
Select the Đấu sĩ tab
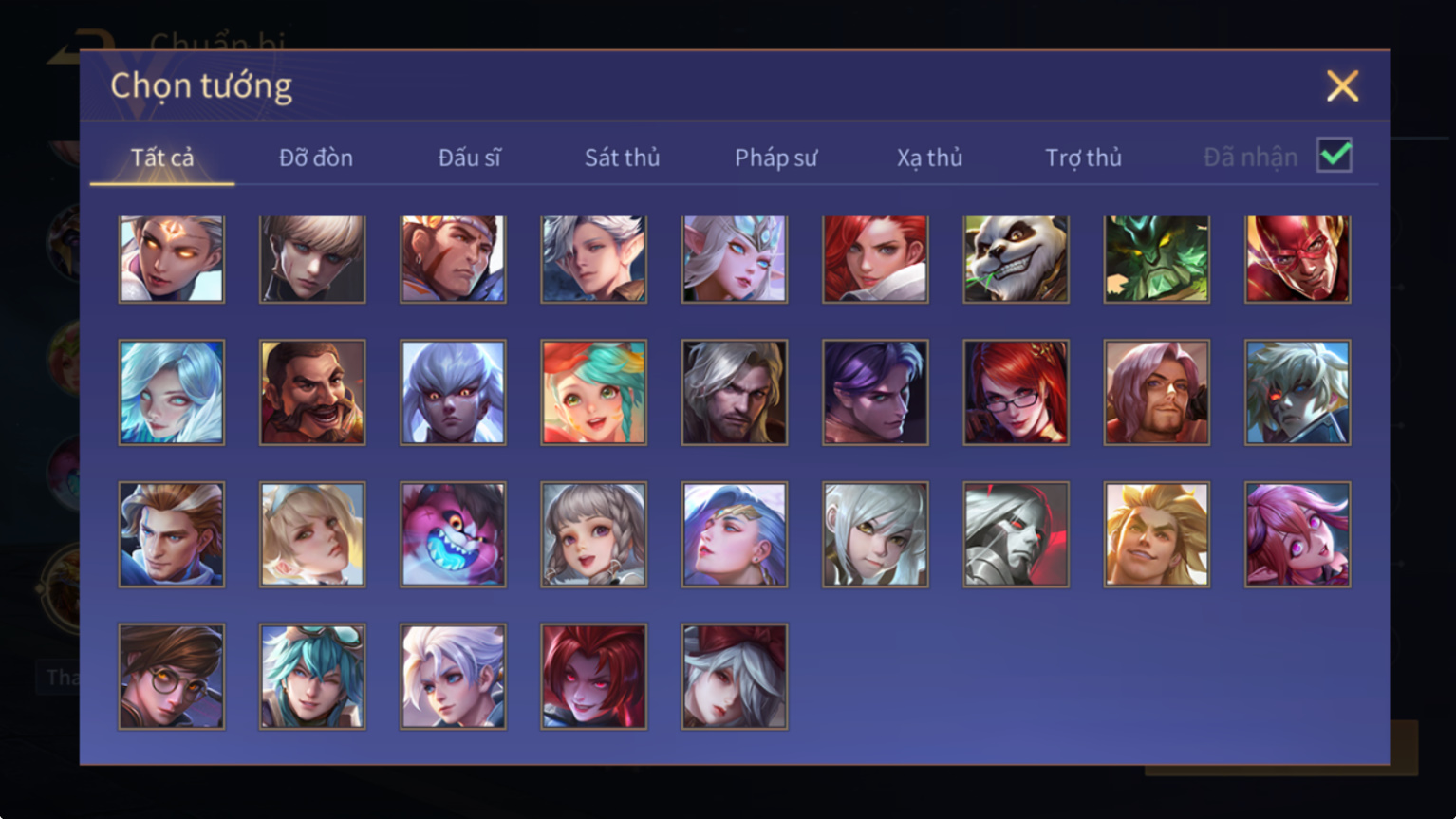469,158
